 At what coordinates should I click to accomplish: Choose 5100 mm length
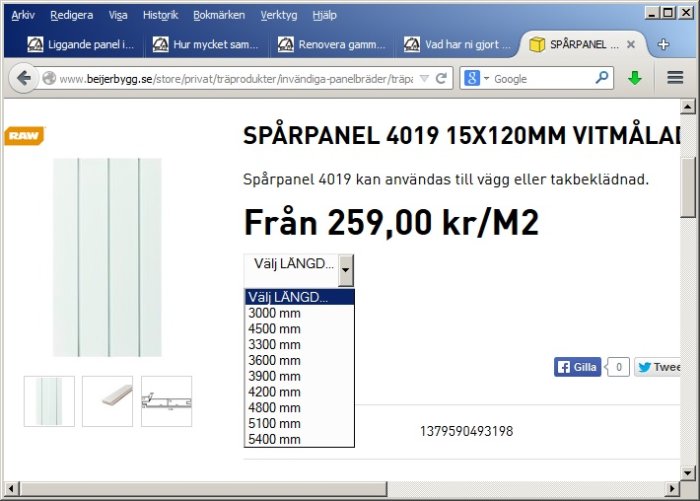click(300, 423)
